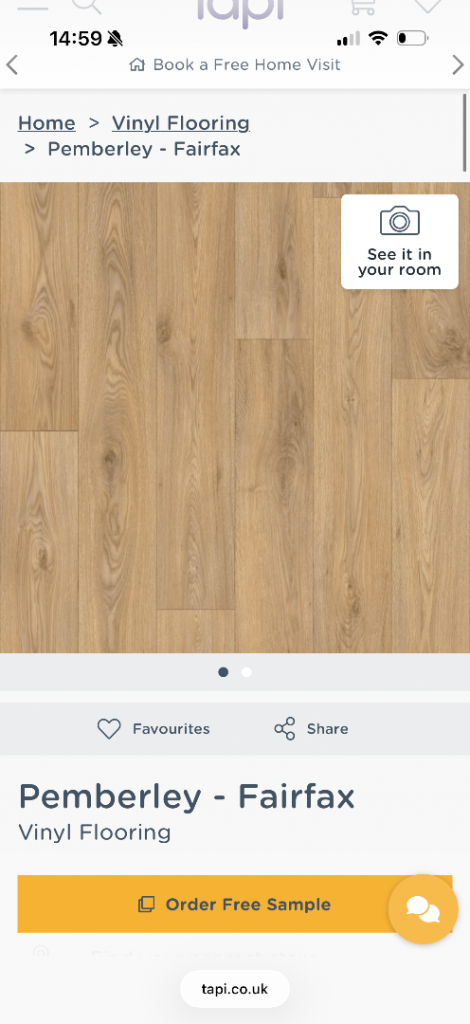The height and width of the screenshot is (1024, 470).
Task: Tap the search magnifier icon
Action: point(87,5)
